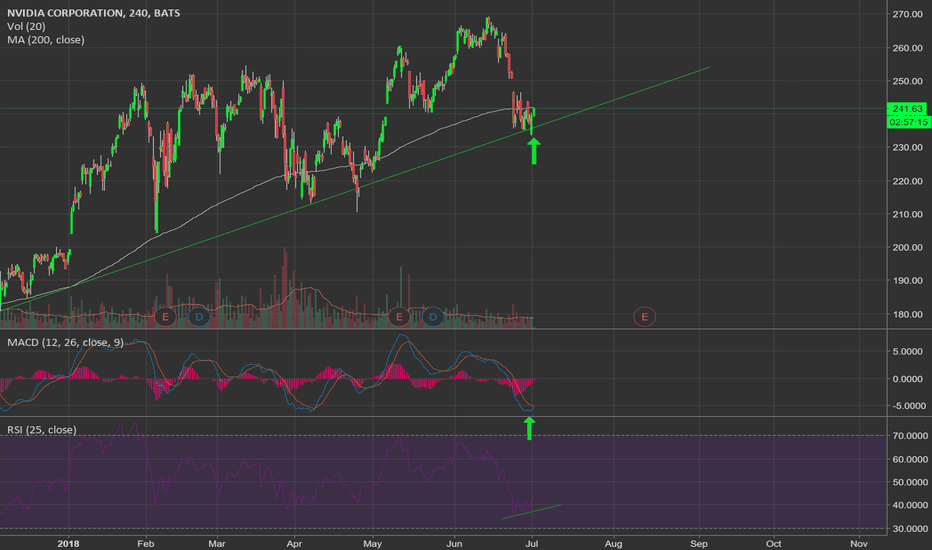Click the 190.00 price axis label
Screen dimensions: 932x550
(x=908, y=281)
